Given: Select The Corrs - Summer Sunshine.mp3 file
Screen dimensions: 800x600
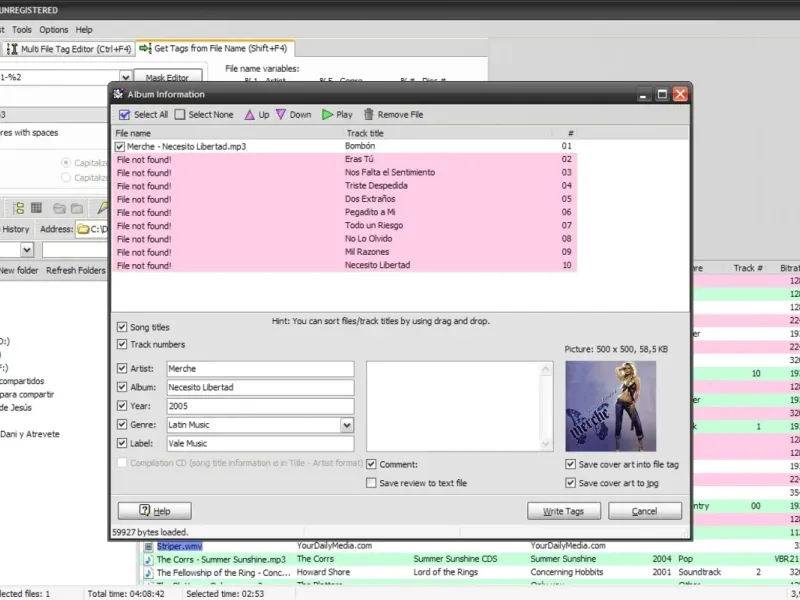Looking at the screenshot, I should (221, 560).
